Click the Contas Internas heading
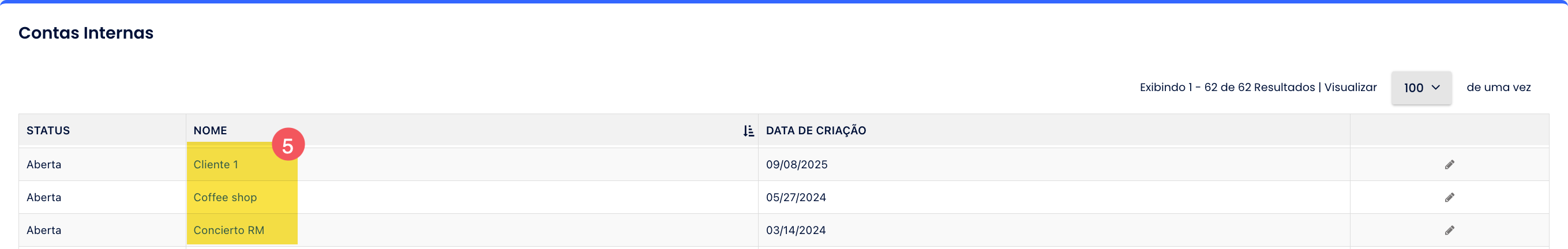This screenshot has width=1568, height=249. coord(86,33)
